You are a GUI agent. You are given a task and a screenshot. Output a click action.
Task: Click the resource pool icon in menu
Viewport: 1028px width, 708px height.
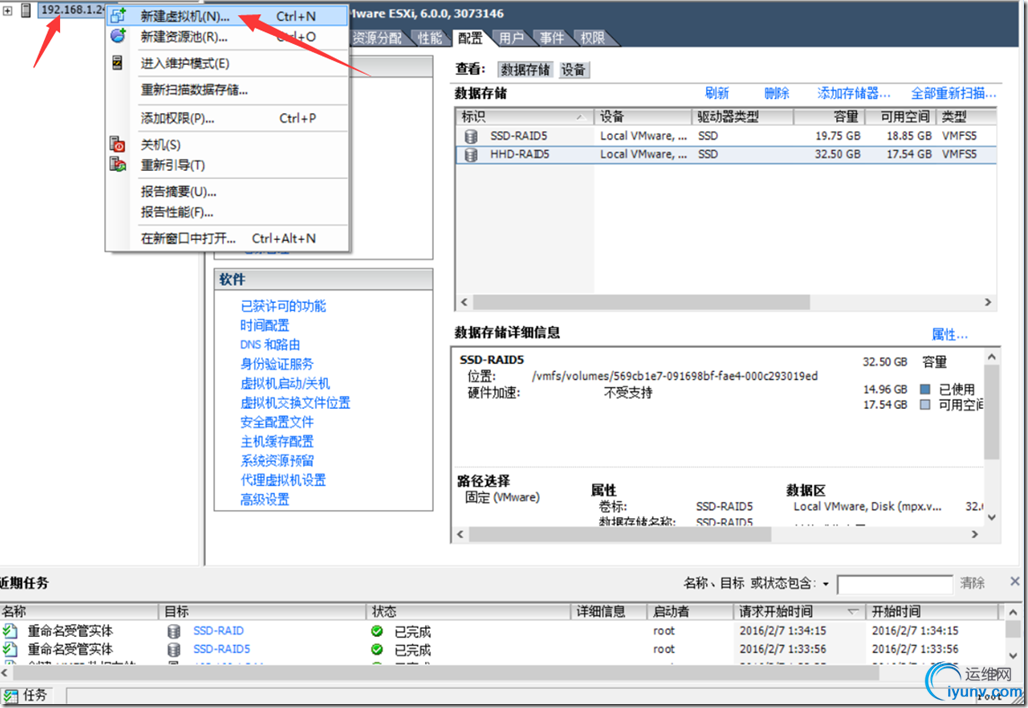(118, 36)
